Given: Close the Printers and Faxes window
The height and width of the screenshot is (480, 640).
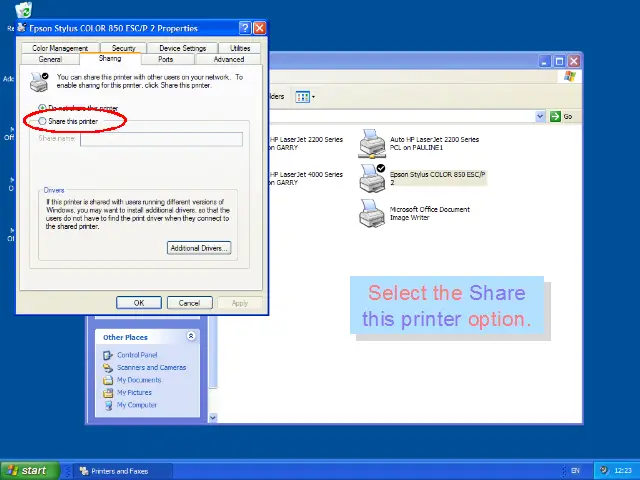Looking at the screenshot, I should coord(574,61).
